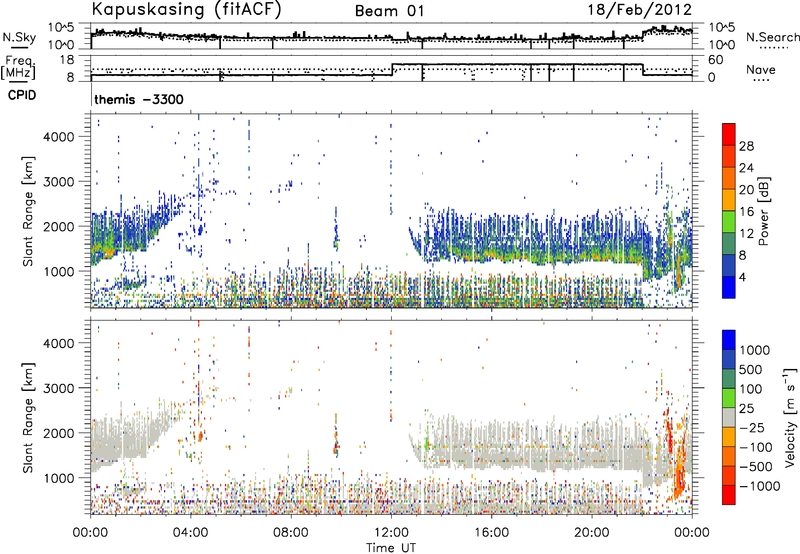This screenshot has width=800, height=554.
Task: Click the '-1000' tick on Velocity colorbar
Action: point(760,486)
